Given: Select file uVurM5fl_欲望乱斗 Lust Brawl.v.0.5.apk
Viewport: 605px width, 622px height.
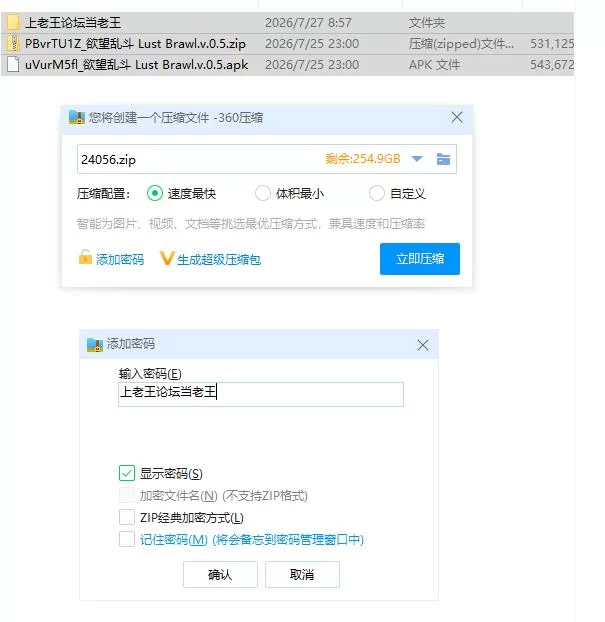Looking at the screenshot, I should click(x=136, y=65).
